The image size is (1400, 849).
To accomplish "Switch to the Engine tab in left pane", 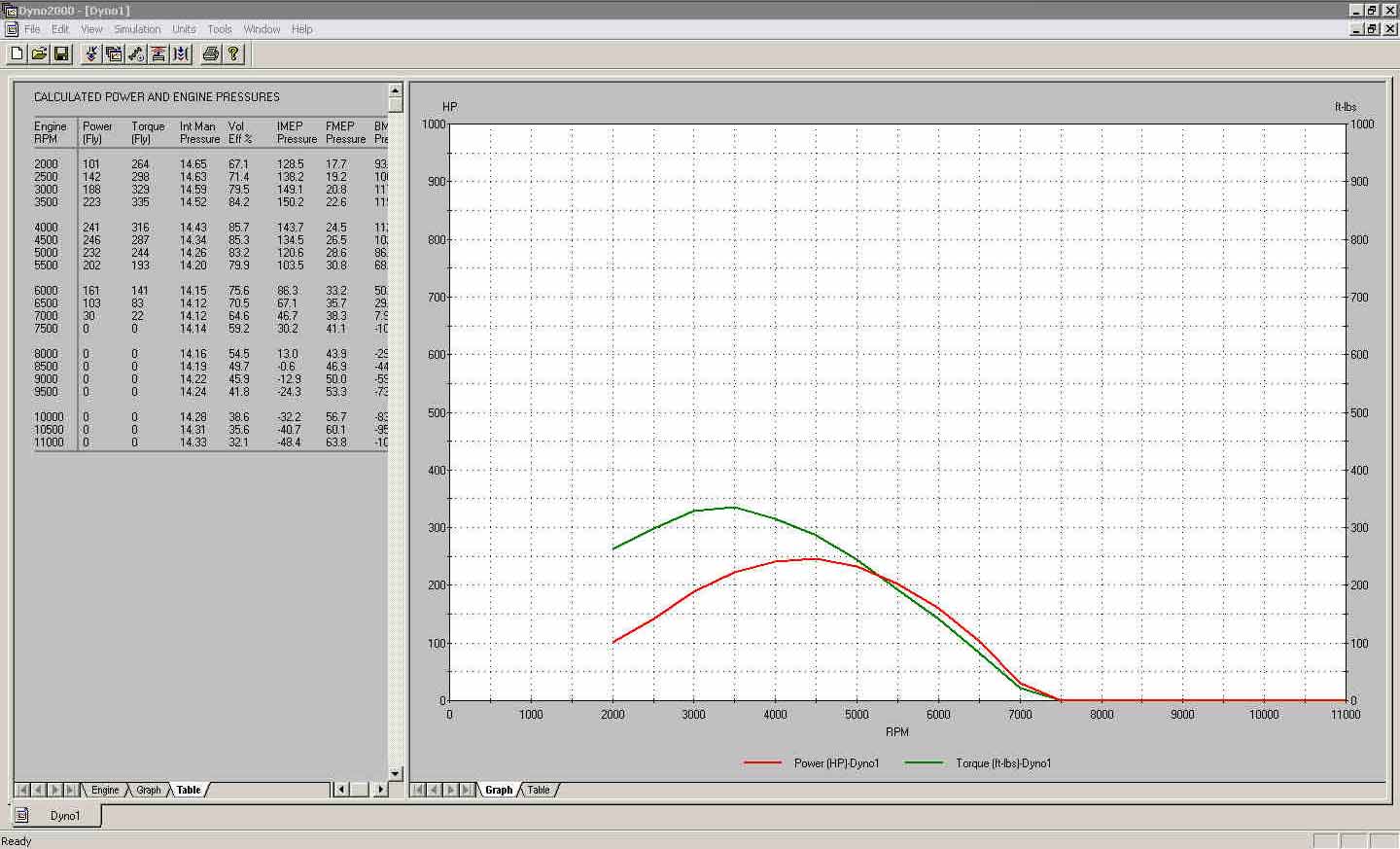I will [105, 790].
